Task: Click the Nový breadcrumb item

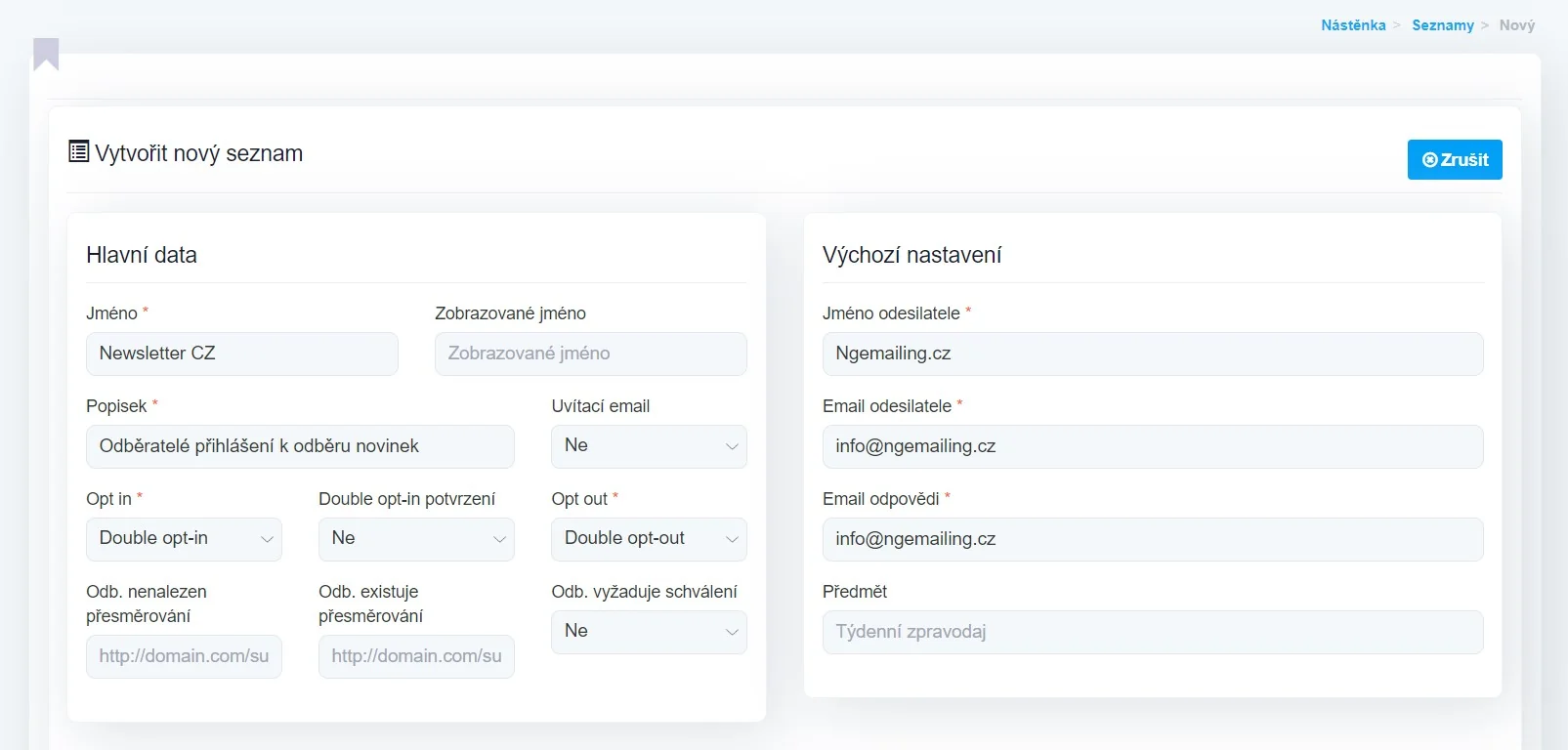Action: (x=1516, y=25)
